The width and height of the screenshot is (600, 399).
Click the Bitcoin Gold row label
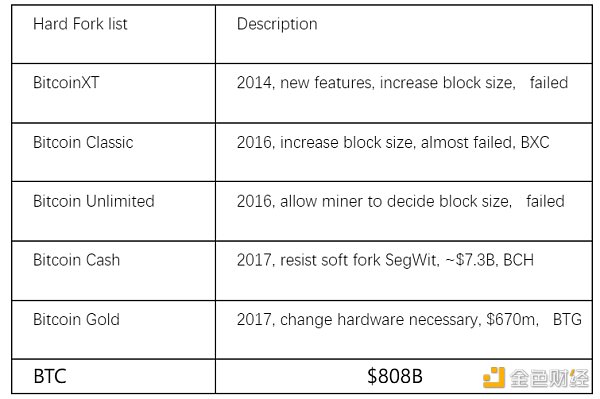tap(76, 319)
